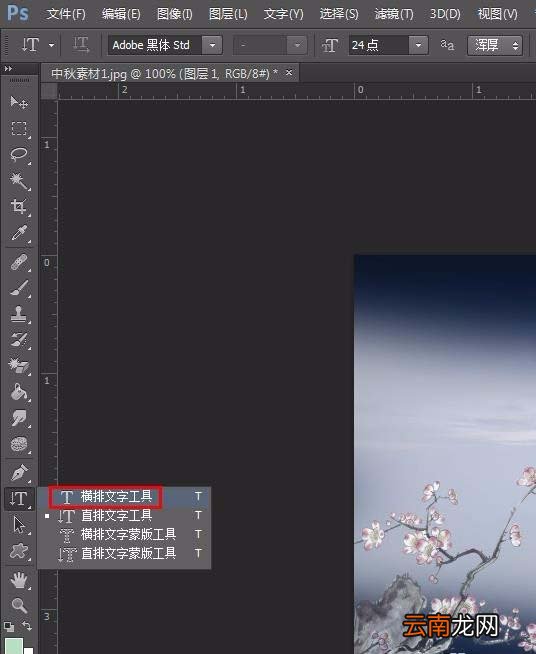Viewport: 536px width, 654px height.
Task: Click the white background color swatch
Action: [x=29, y=651]
